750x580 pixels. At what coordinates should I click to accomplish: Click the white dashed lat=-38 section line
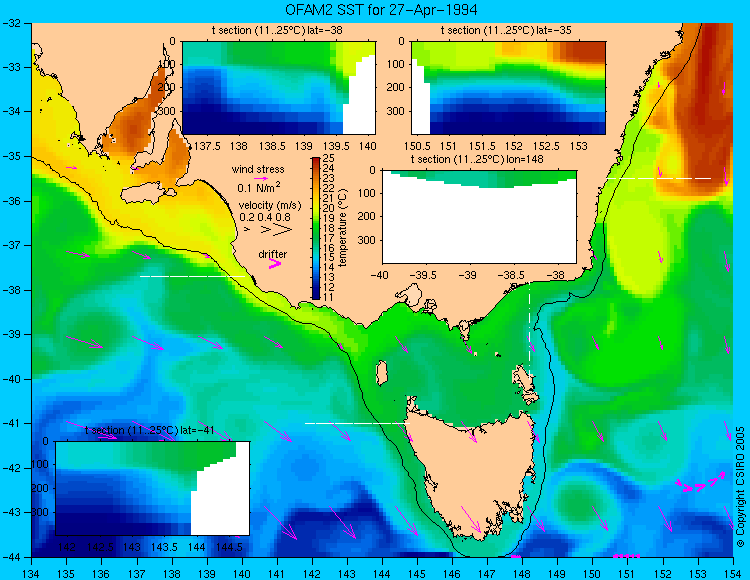pyautogui.click(x=192, y=276)
